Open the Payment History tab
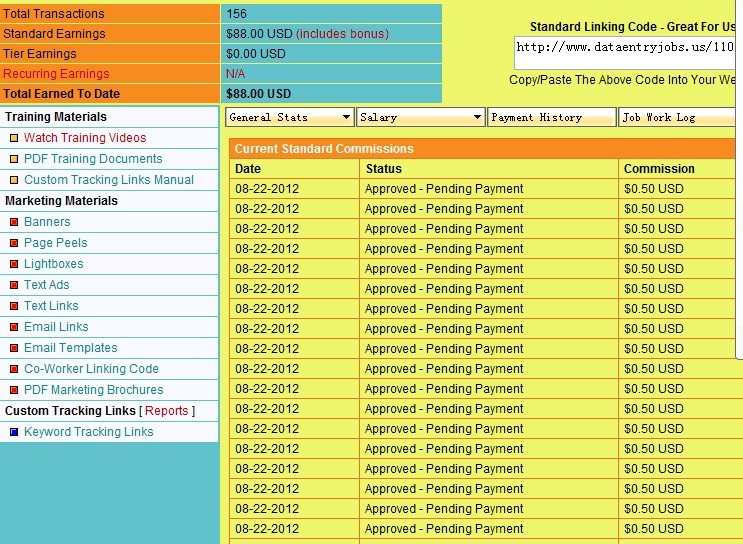This screenshot has height=544, width=743. pos(551,117)
